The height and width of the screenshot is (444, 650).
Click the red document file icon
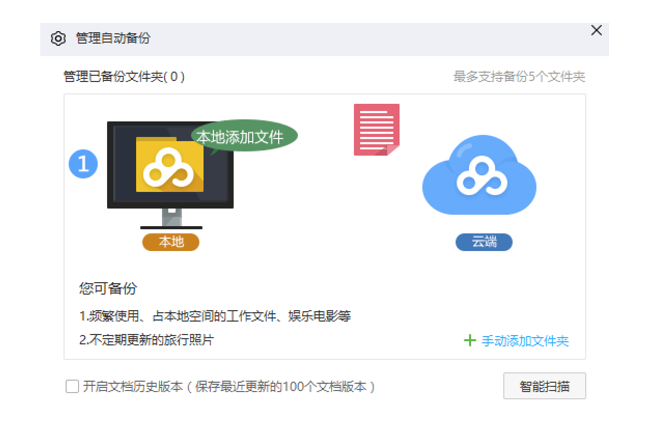coord(376,130)
